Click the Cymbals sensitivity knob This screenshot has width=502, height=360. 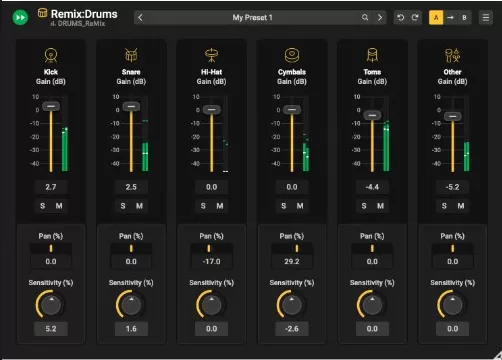(x=291, y=305)
